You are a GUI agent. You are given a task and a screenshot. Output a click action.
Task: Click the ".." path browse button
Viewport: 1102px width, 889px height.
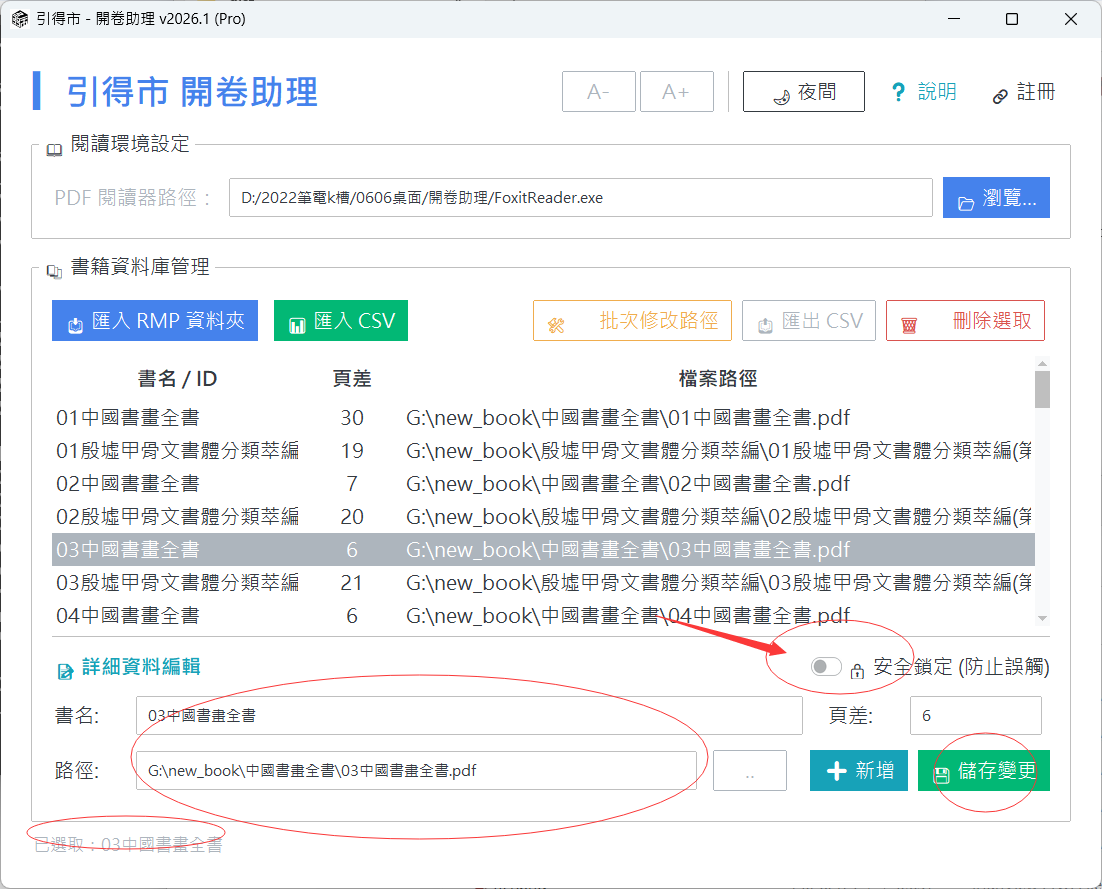tap(749, 771)
